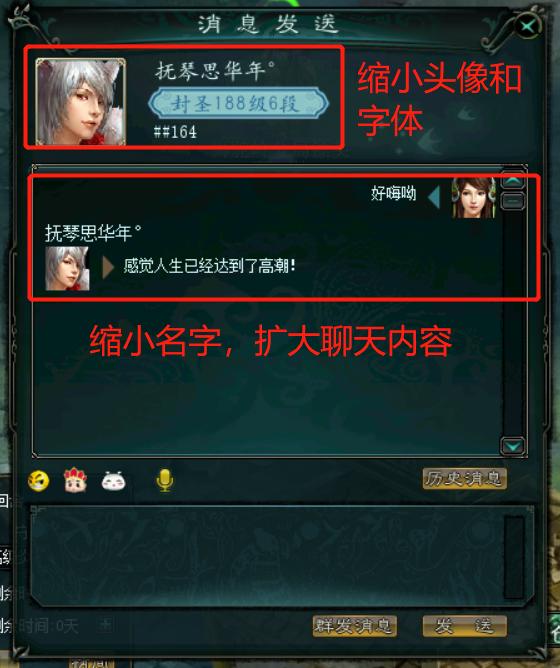This screenshot has height=668, width=560.
Task: Click inside the message input box
Action: tap(264, 556)
